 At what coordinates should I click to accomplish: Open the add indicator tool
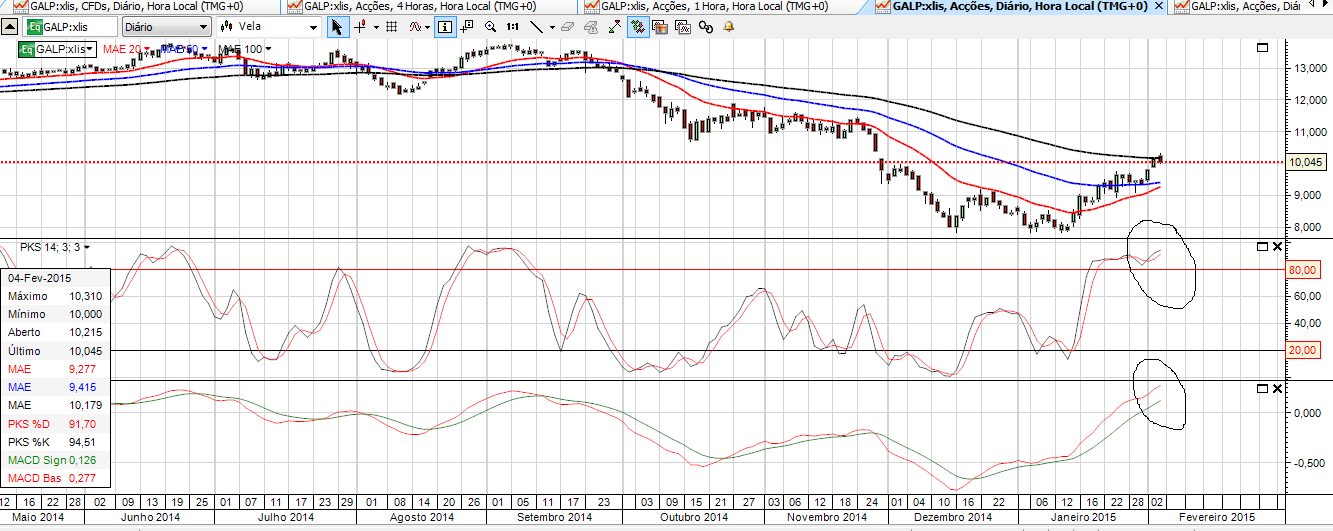[415, 27]
